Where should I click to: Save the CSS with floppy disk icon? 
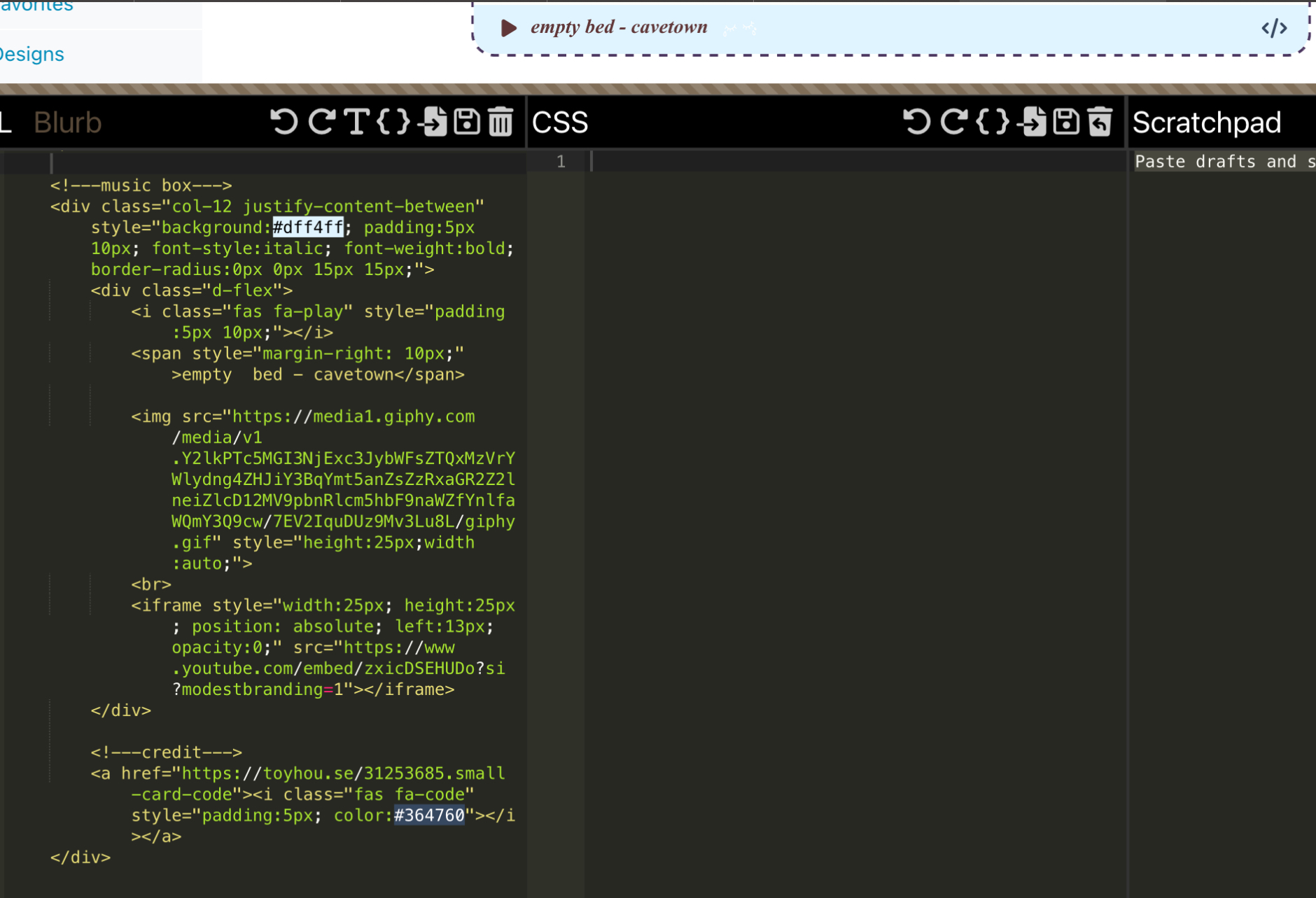tap(1066, 122)
